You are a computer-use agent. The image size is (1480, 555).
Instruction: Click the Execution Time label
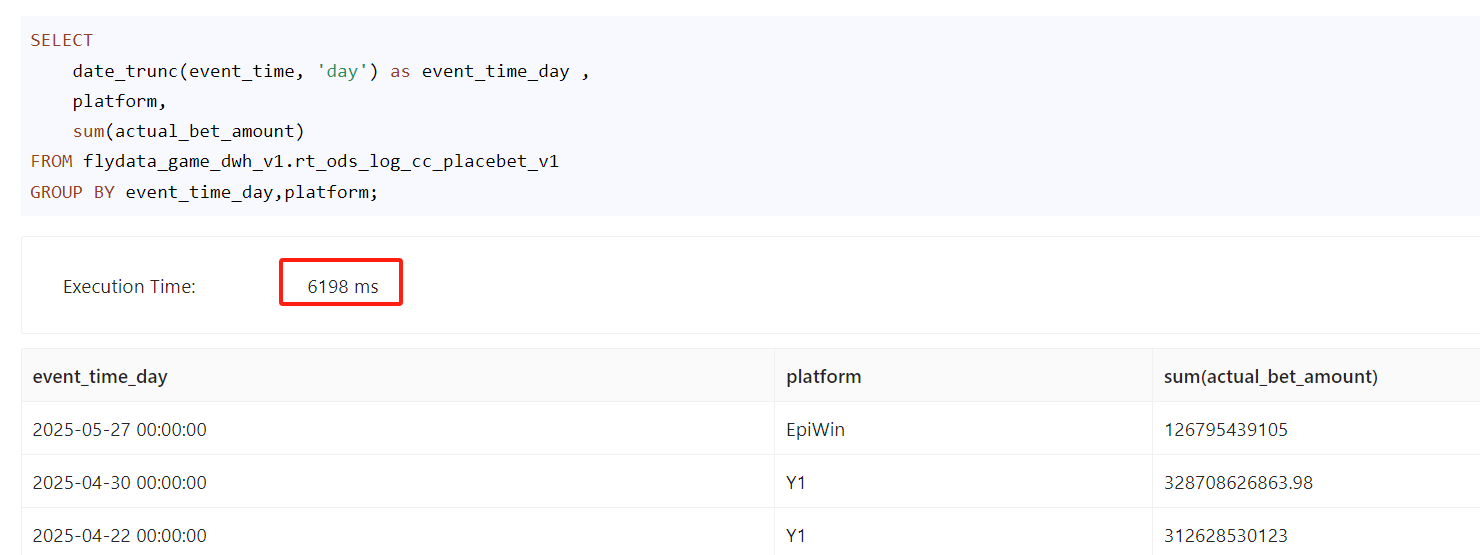tap(129, 287)
